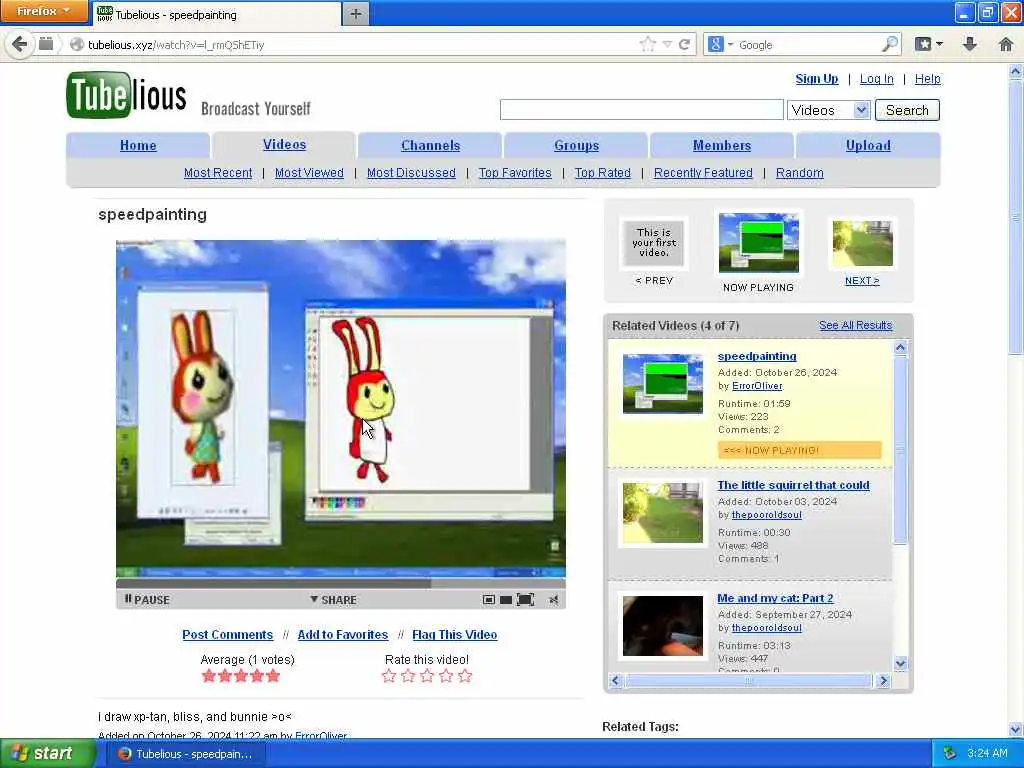Screen dimensions: 1024x768
Task: Click the video progress bar
Action: (x=340, y=583)
